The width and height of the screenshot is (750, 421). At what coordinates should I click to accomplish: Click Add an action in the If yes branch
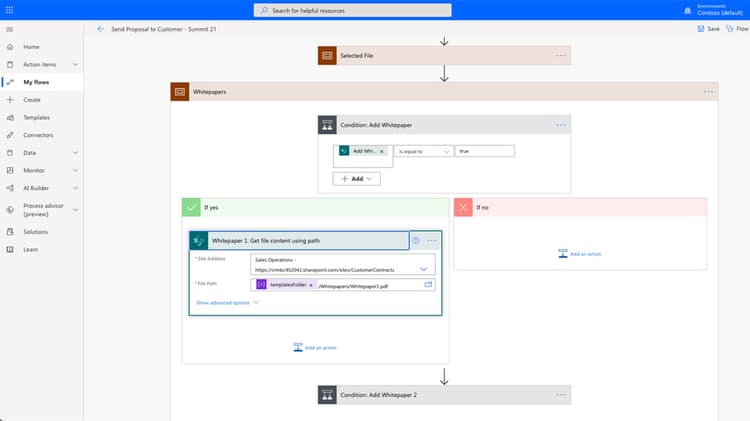(315, 348)
